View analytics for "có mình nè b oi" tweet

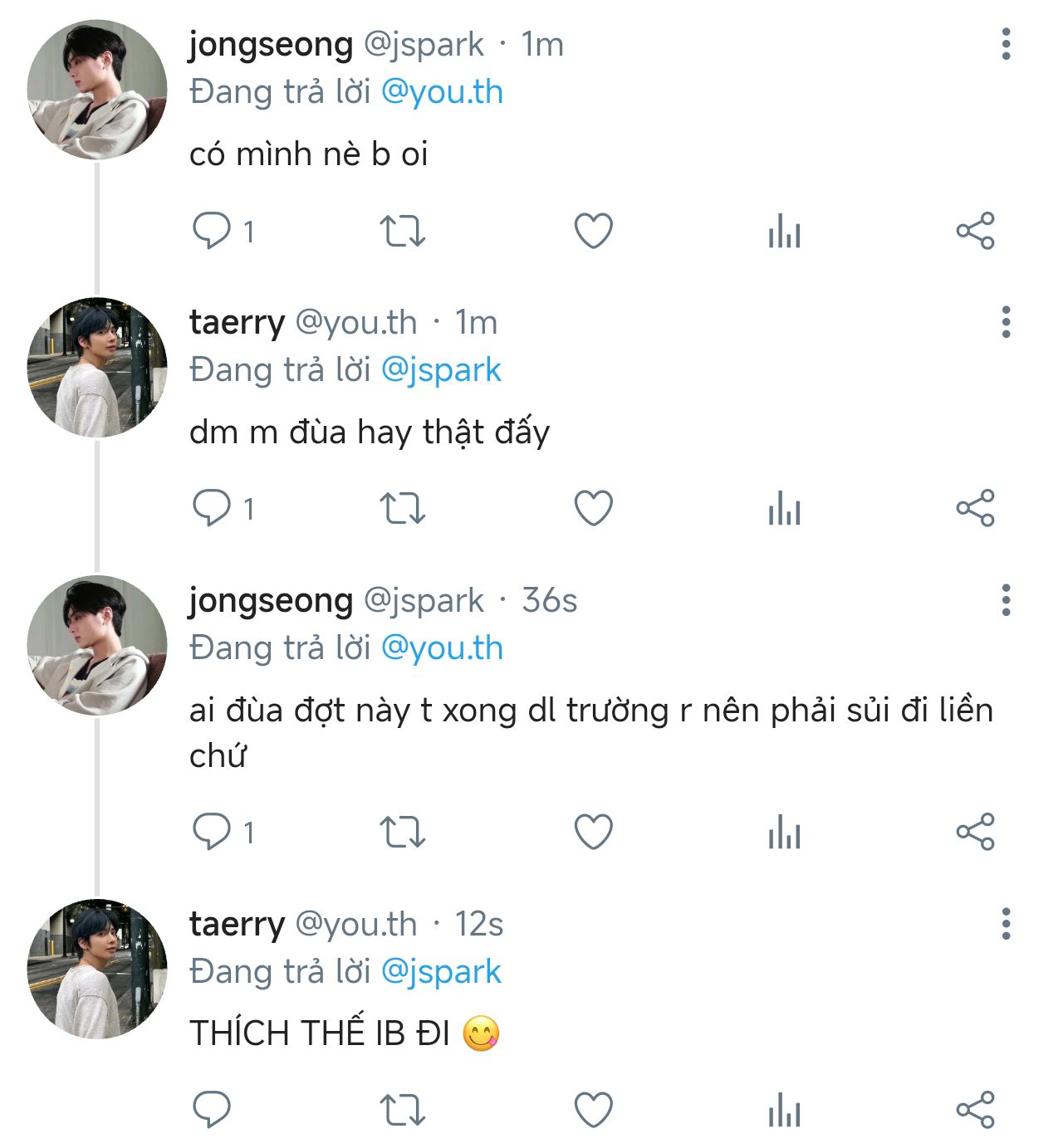pos(784,231)
